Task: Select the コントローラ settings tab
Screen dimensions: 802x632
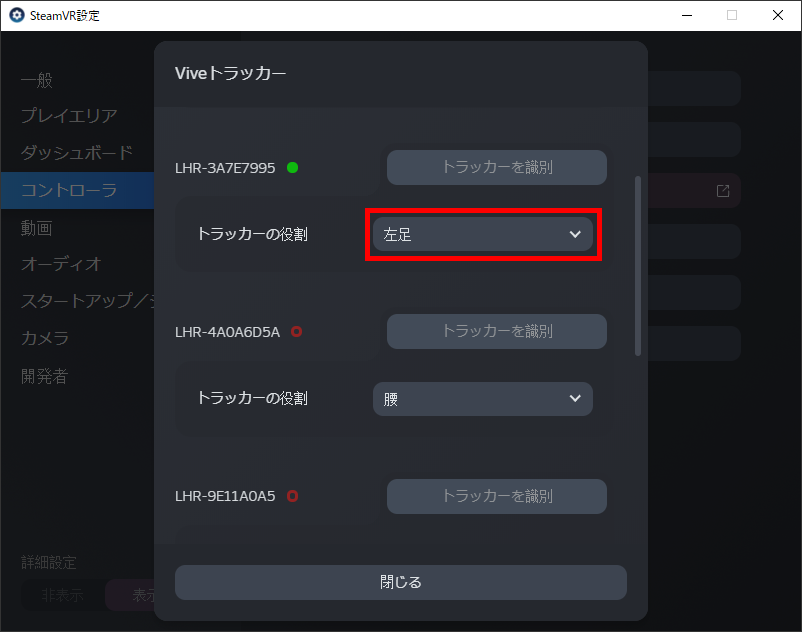Action: coord(77,190)
